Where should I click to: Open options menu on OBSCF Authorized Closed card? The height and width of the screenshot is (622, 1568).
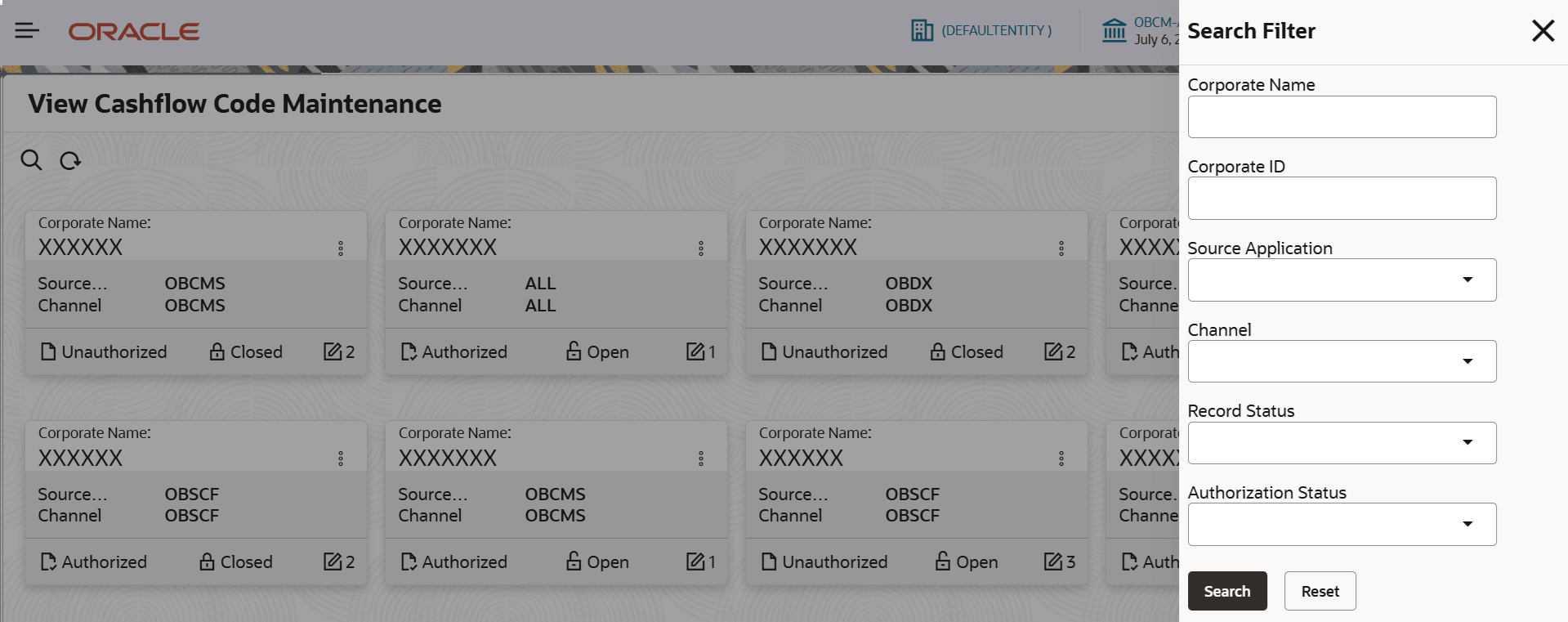pos(341,459)
